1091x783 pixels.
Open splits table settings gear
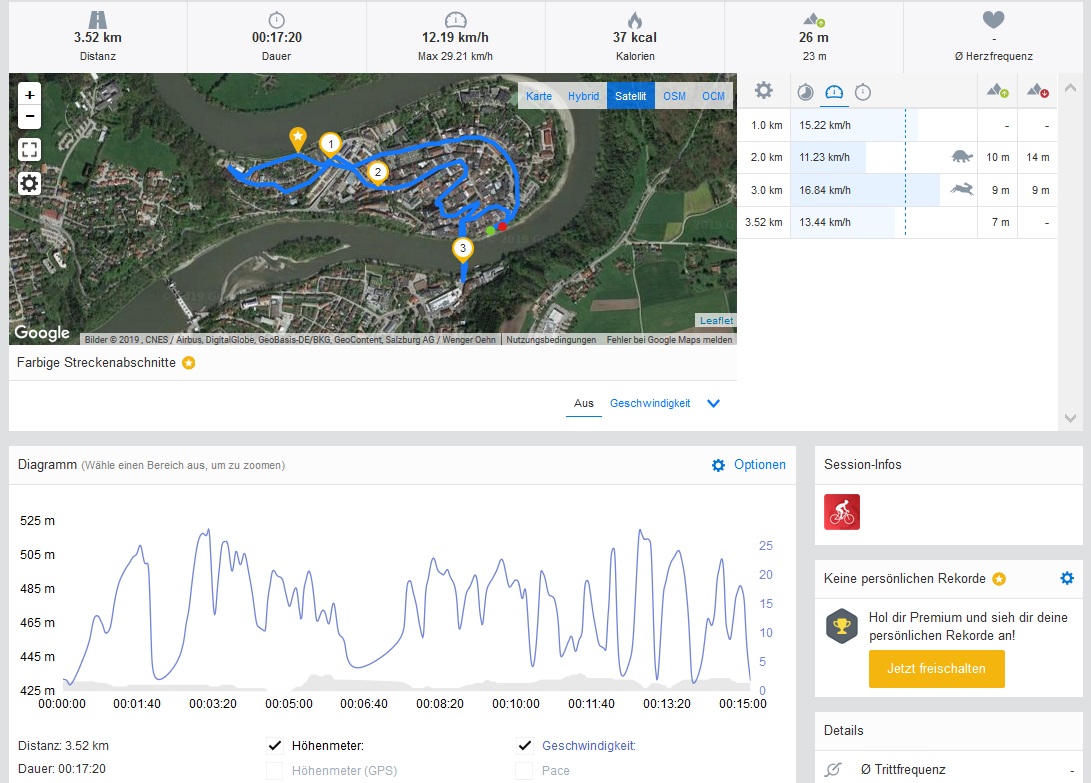(764, 90)
